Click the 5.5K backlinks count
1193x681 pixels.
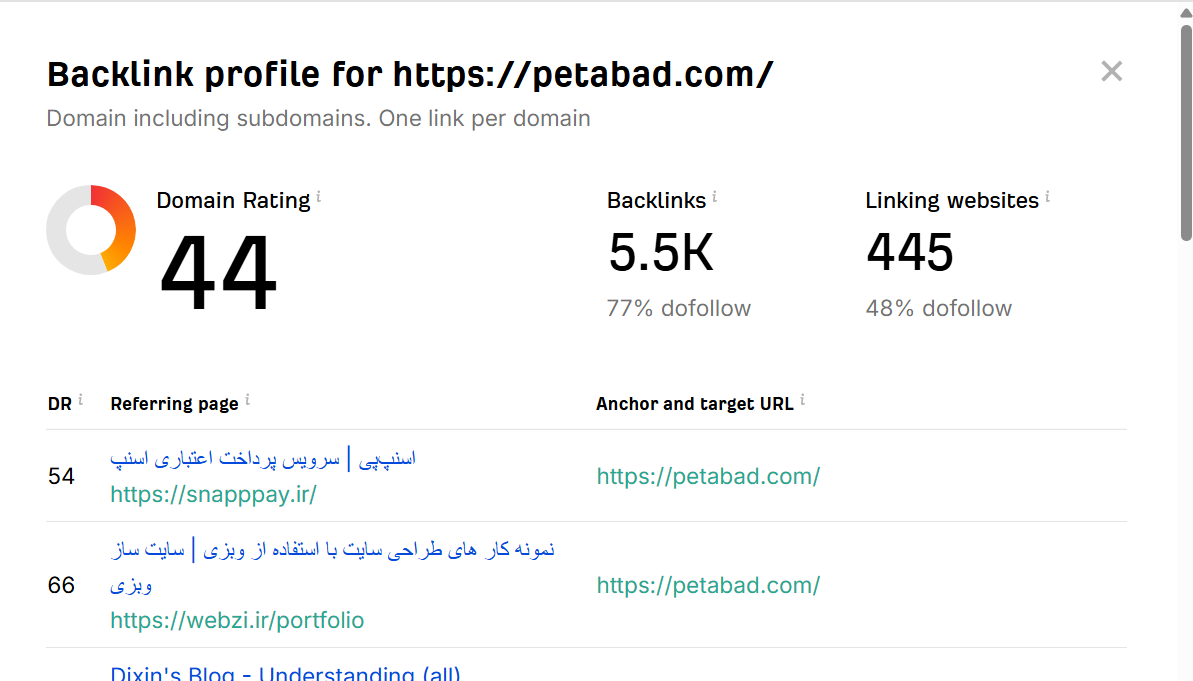click(x=661, y=253)
